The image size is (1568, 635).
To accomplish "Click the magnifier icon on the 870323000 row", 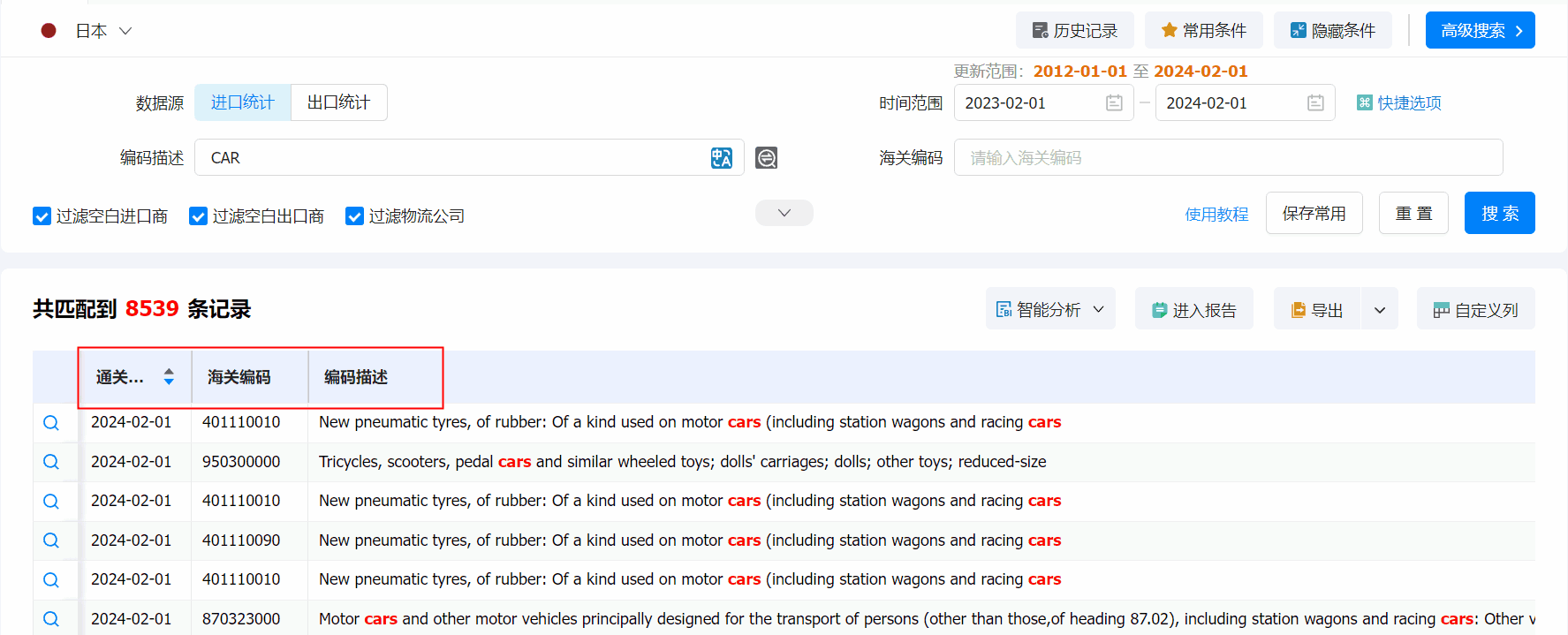I will coord(51,619).
